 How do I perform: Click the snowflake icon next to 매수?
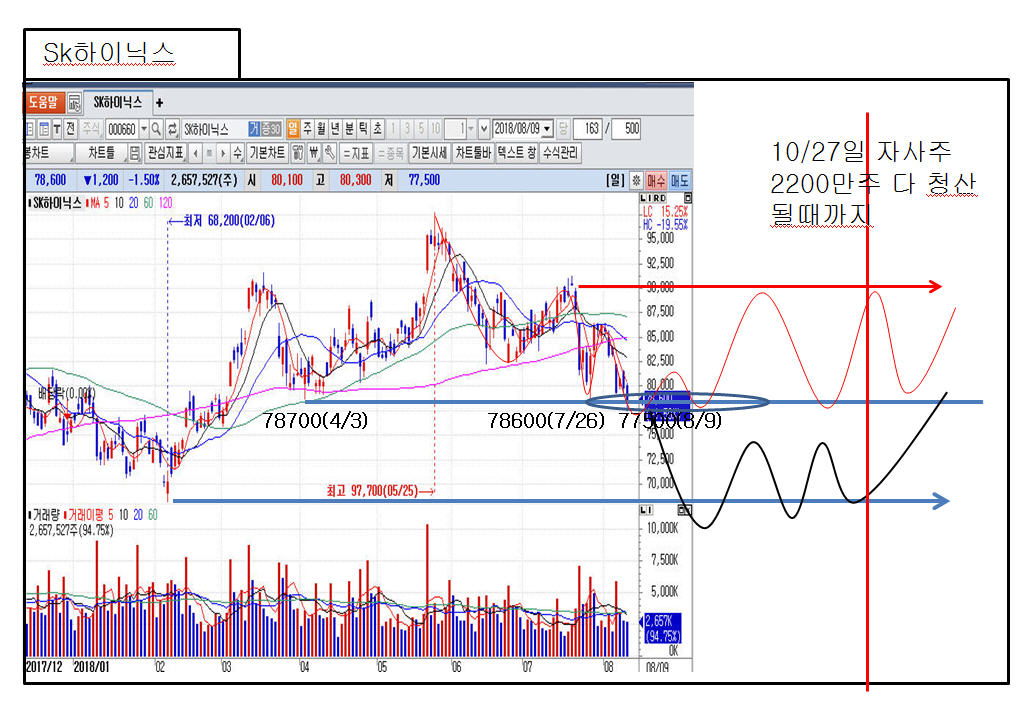tap(636, 180)
